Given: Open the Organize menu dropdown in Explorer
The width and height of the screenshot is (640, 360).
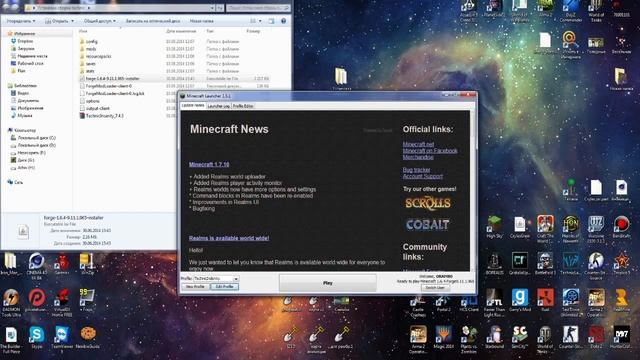Looking at the screenshot, I should point(20,21).
